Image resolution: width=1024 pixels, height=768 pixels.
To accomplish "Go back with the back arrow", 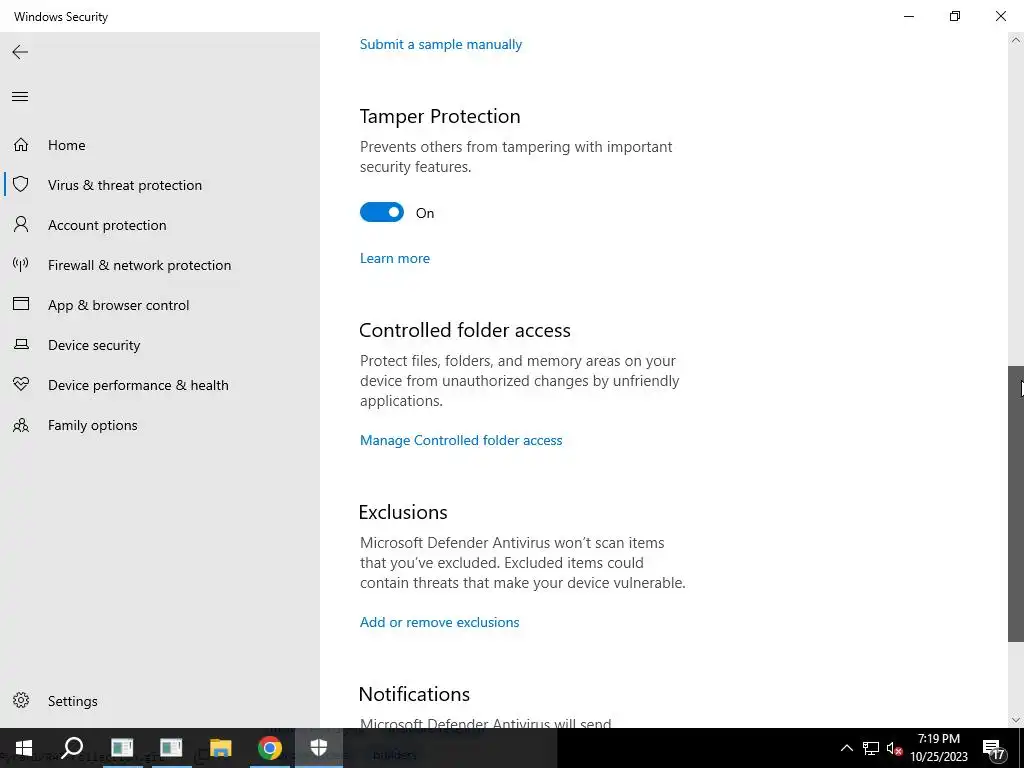I will (20, 52).
